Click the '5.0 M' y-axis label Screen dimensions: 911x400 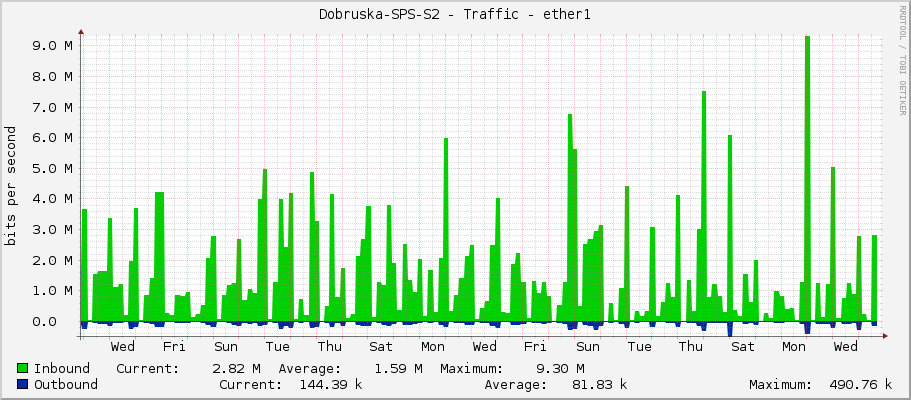tap(53, 168)
